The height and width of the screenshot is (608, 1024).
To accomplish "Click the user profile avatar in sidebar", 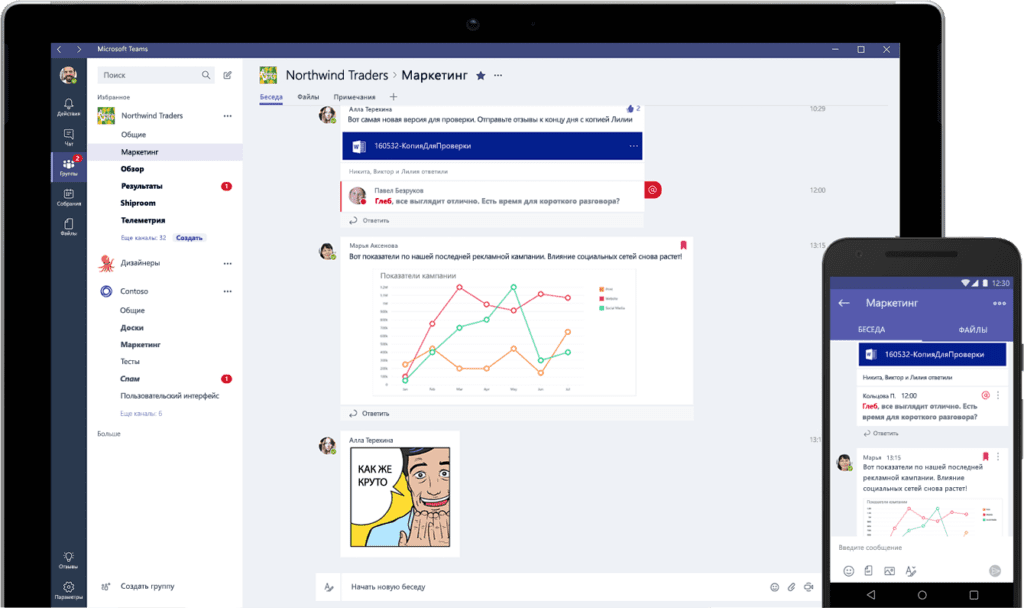I will coord(69,74).
